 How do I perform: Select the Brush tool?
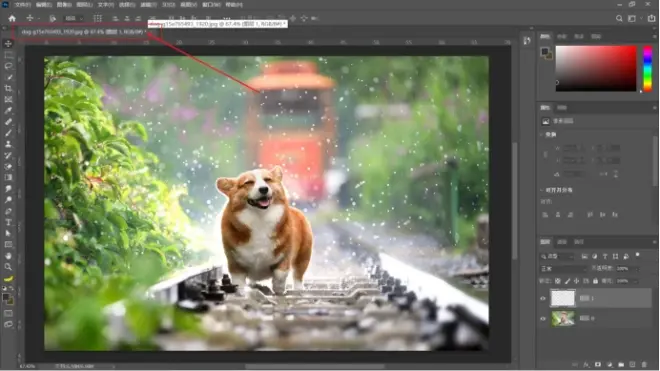(8, 133)
